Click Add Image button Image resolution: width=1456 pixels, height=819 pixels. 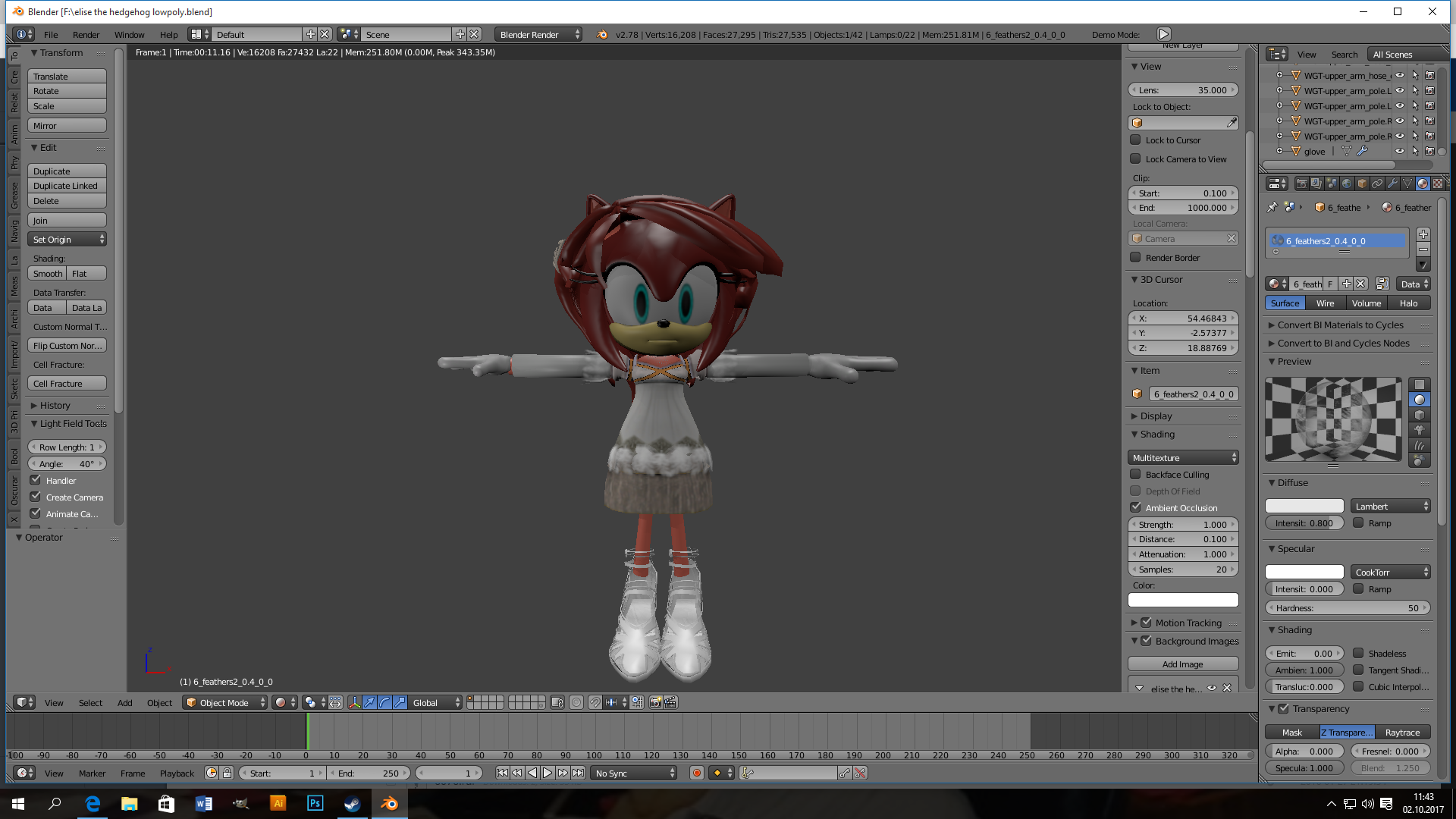pos(1183,664)
